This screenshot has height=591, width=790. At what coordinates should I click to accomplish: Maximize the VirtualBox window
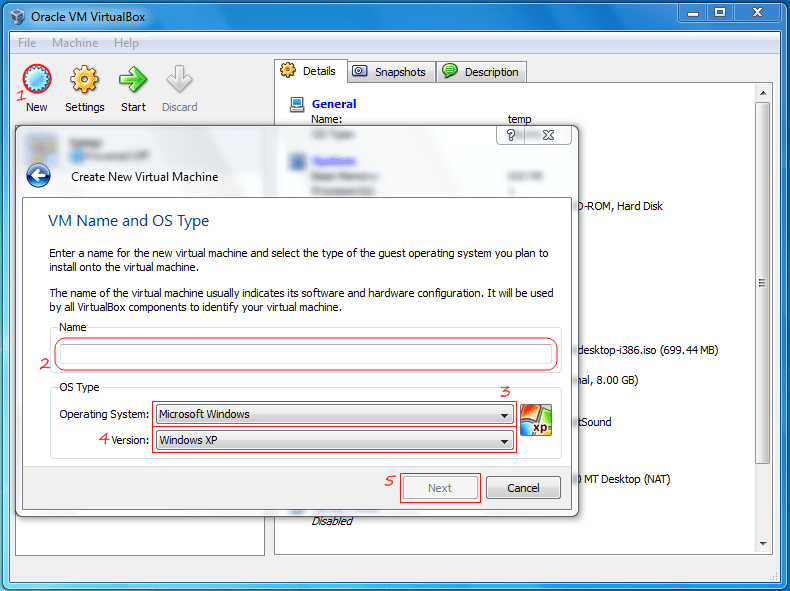tap(720, 13)
